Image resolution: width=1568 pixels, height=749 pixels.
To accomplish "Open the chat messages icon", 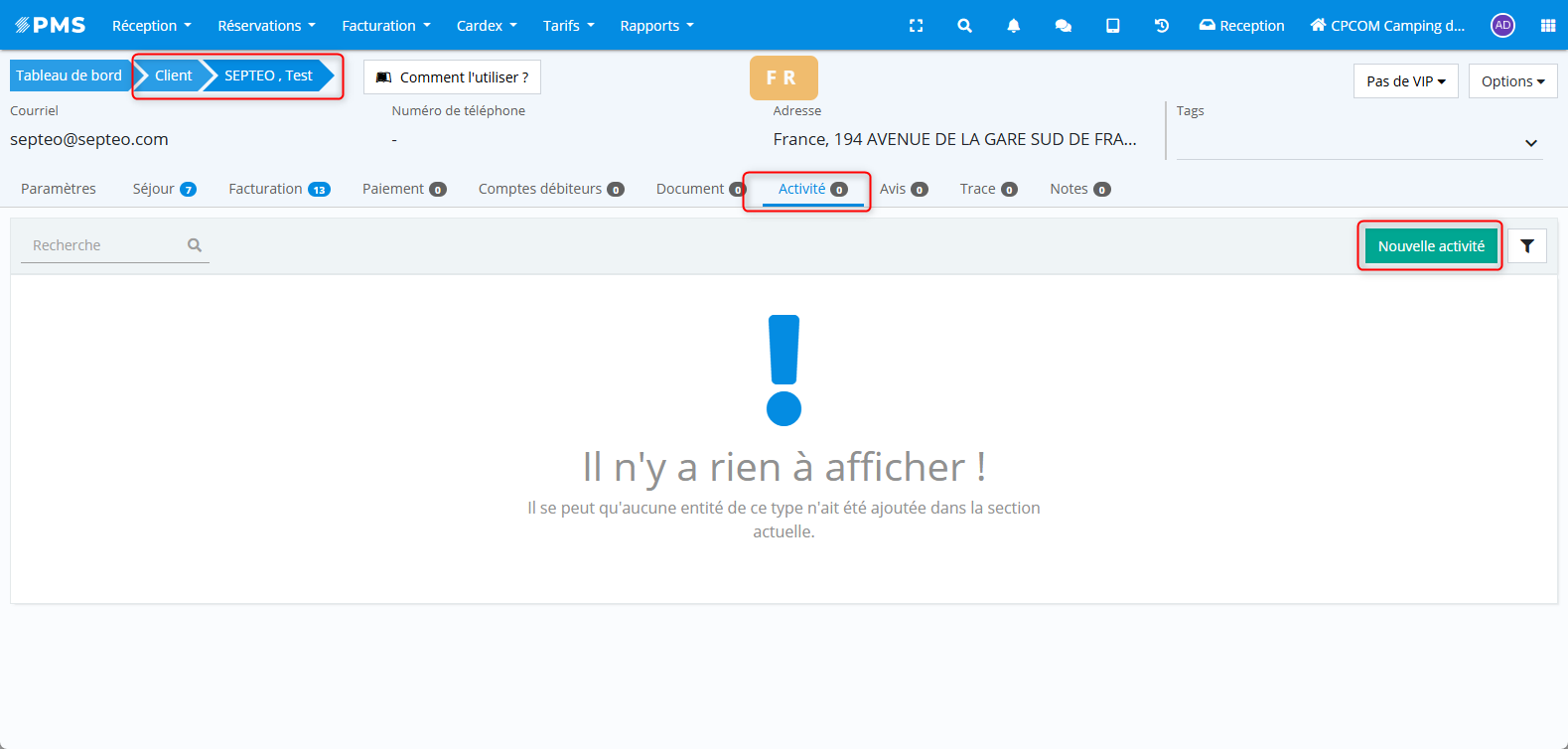I will (x=1063, y=26).
